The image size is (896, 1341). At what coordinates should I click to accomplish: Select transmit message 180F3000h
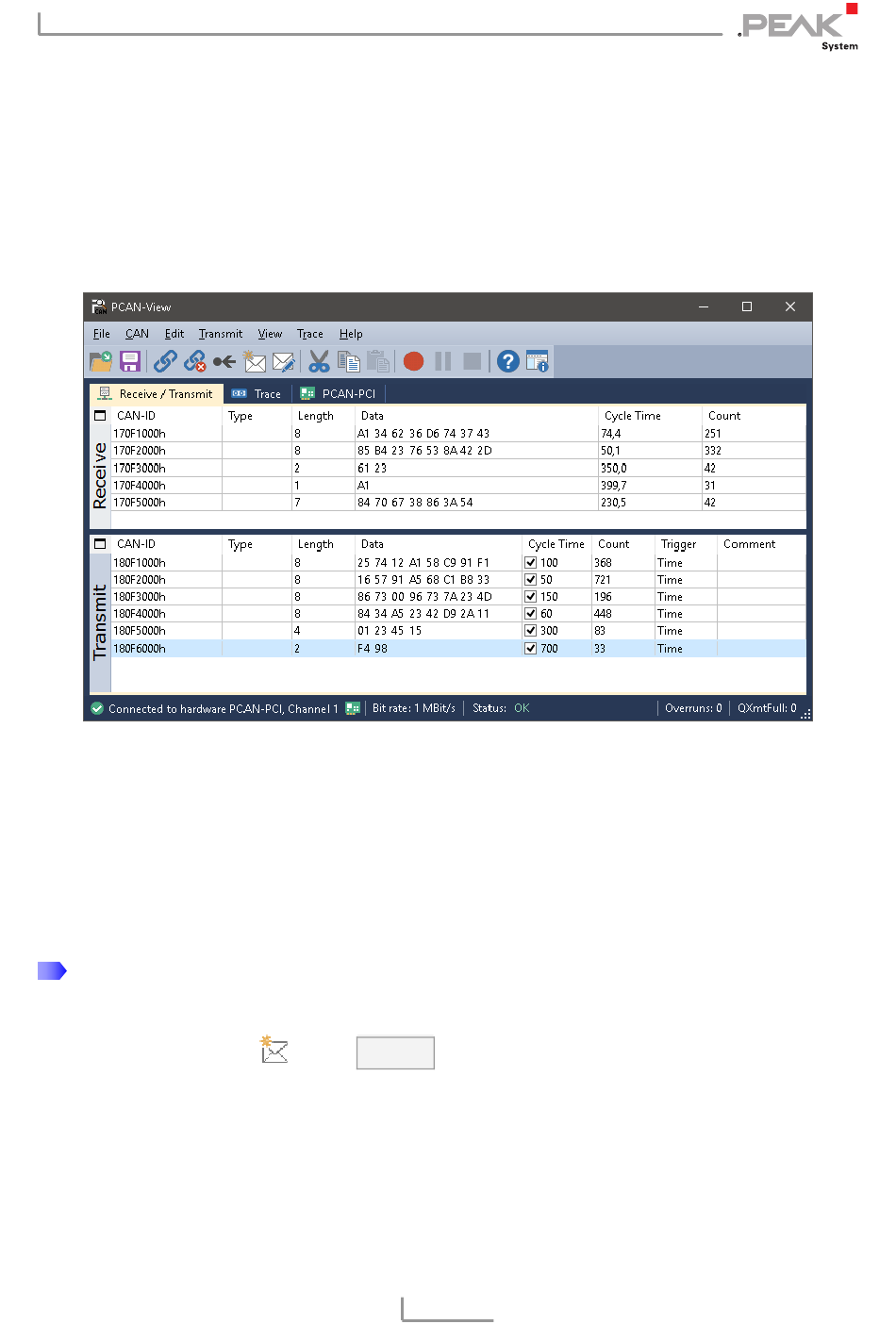(x=458, y=597)
